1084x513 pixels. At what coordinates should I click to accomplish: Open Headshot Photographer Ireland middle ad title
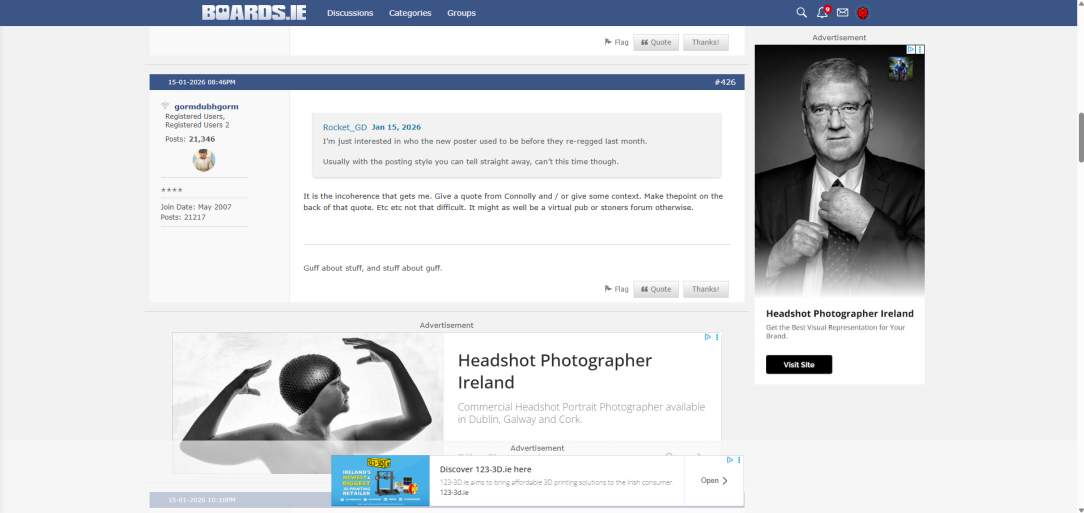point(555,371)
